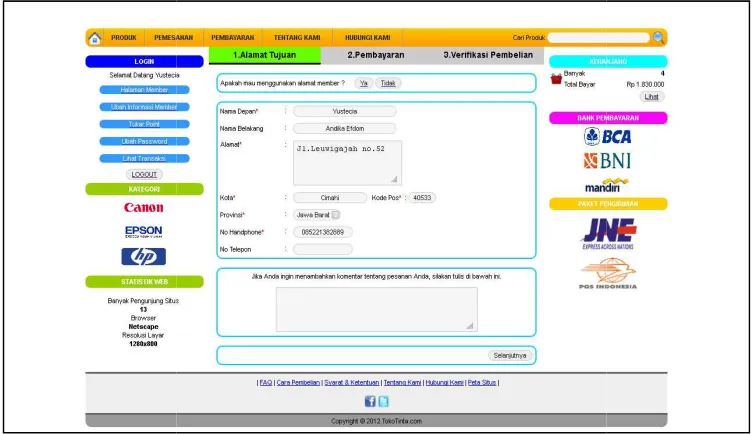Switch to the 2.Pembayaran step tab

coord(376,55)
